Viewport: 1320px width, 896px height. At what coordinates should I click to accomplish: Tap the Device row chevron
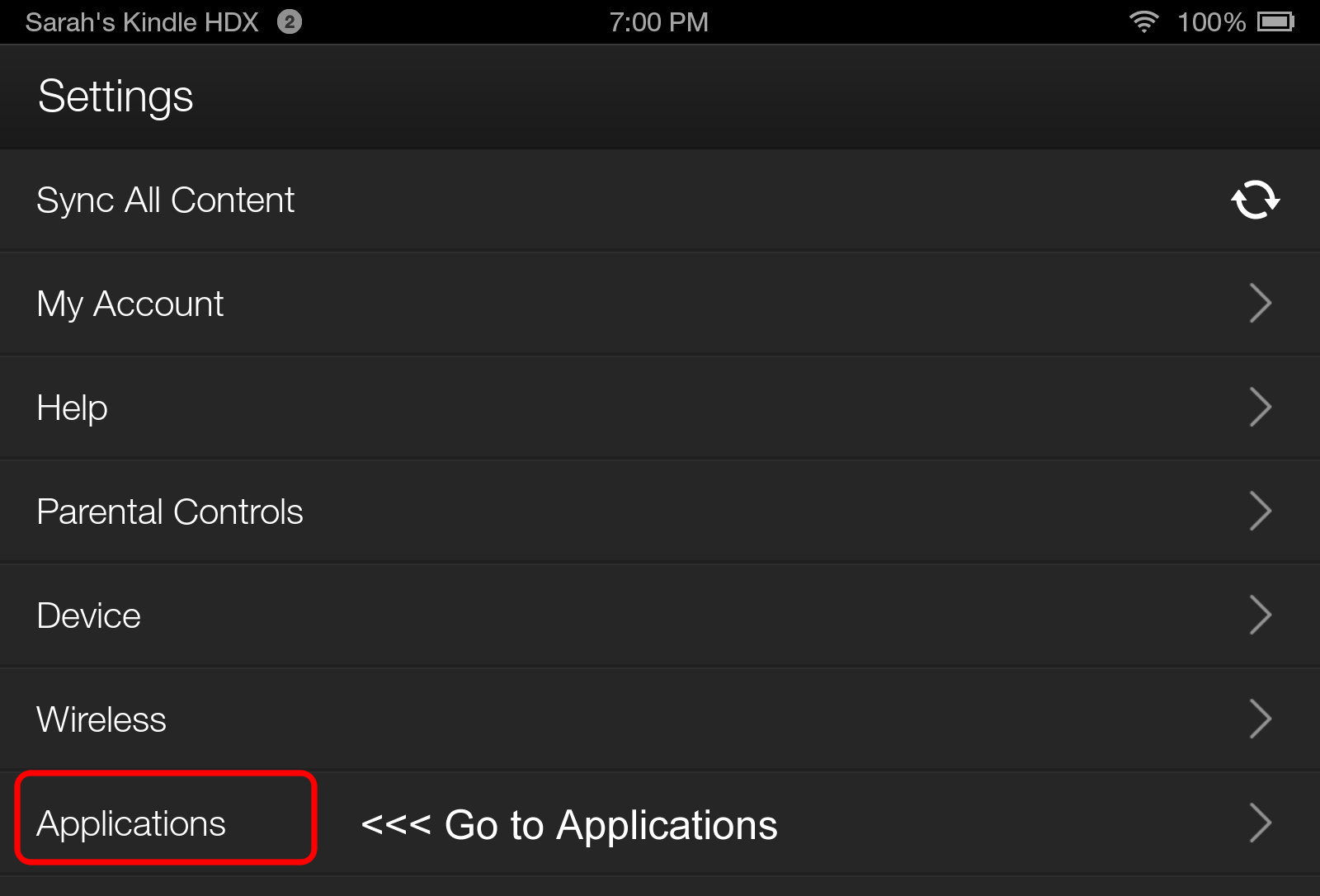pyautogui.click(x=1260, y=615)
